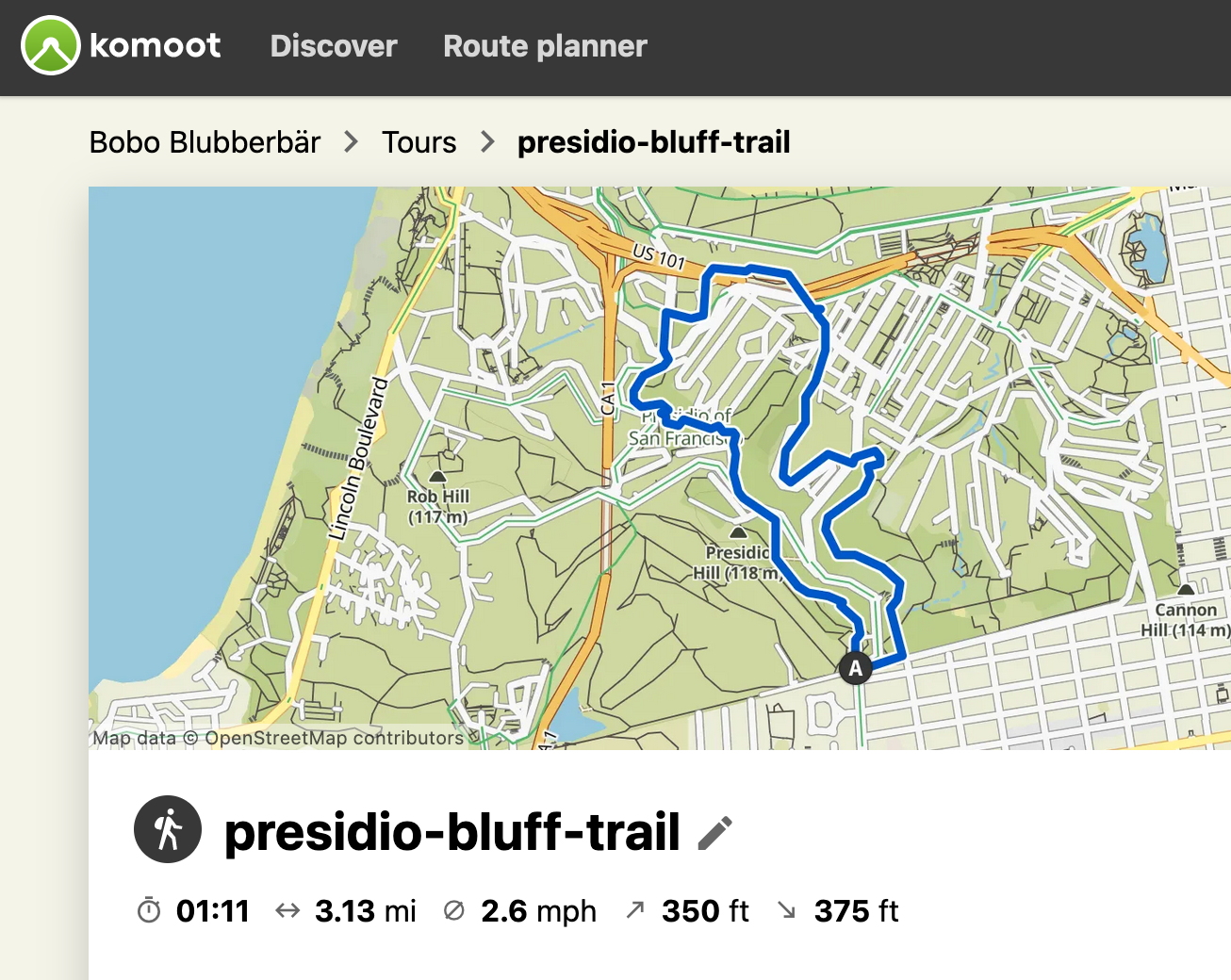Click the duration stopwatch icon

149,910
